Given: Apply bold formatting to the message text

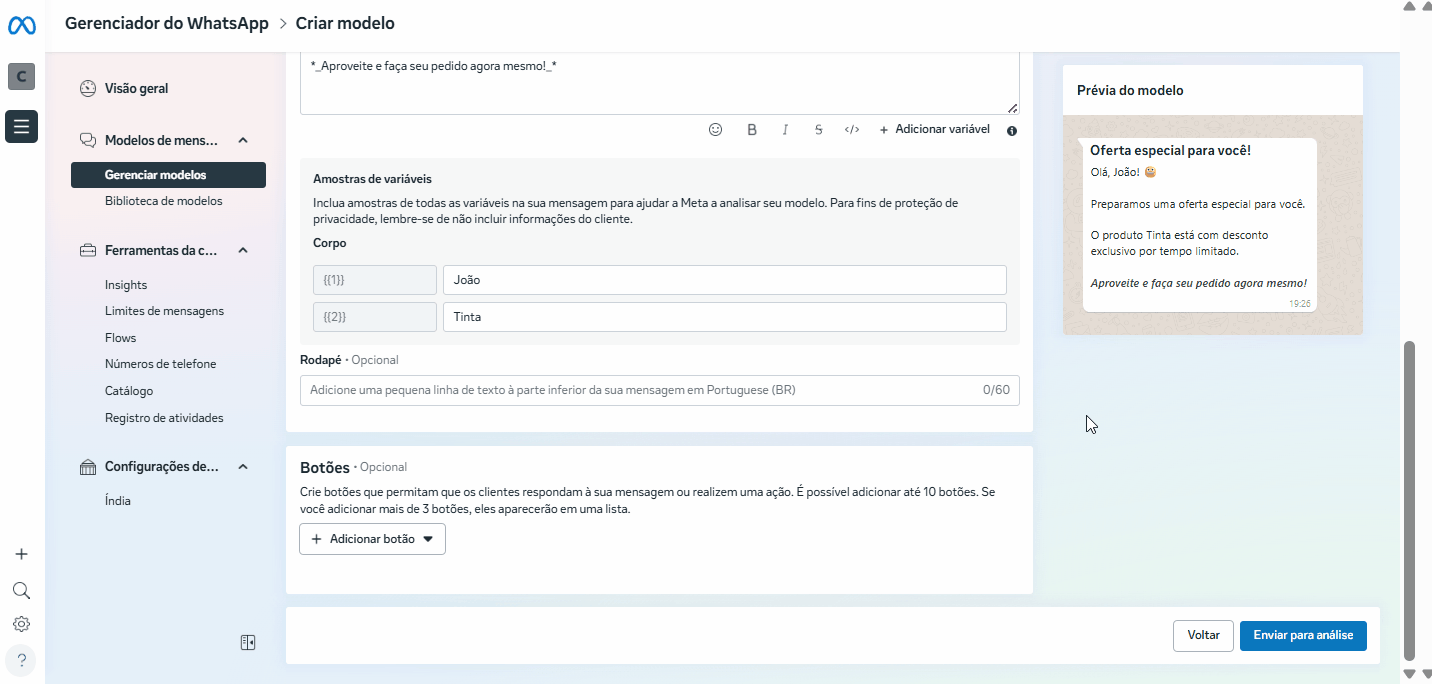Looking at the screenshot, I should click(752, 130).
